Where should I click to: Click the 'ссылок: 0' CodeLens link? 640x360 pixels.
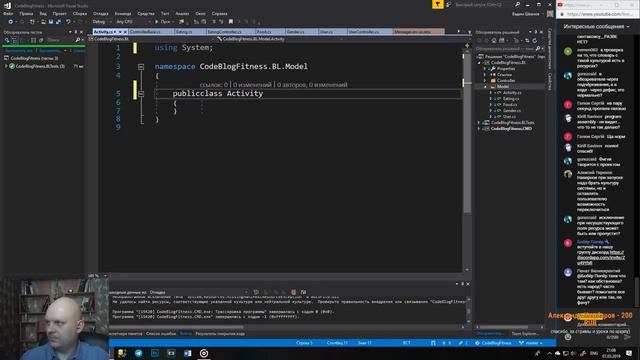(214, 85)
